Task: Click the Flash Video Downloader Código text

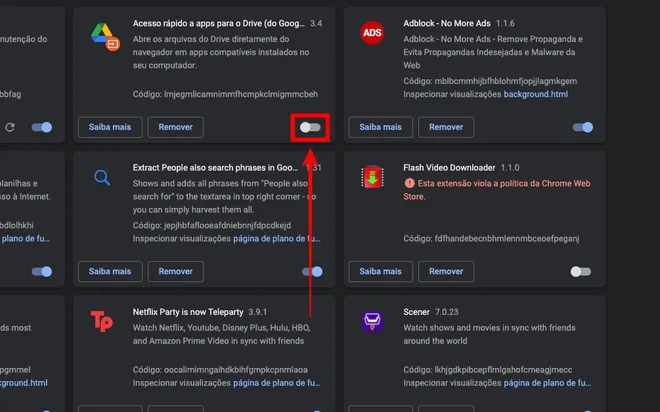Action: pyautogui.click(x=491, y=239)
